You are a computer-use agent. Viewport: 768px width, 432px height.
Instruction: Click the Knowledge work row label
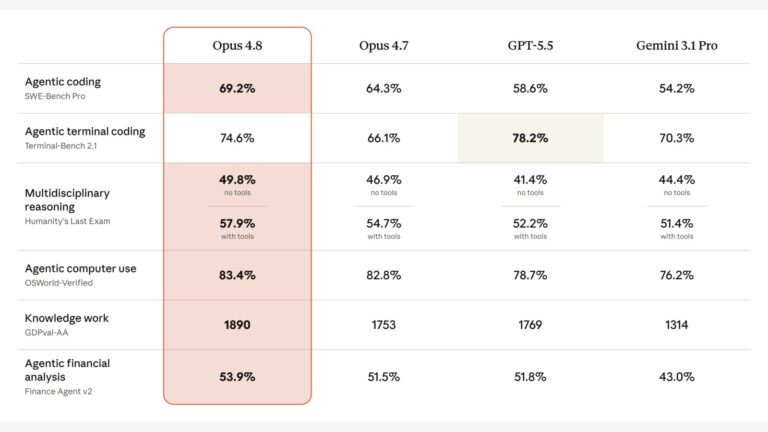coord(67,318)
